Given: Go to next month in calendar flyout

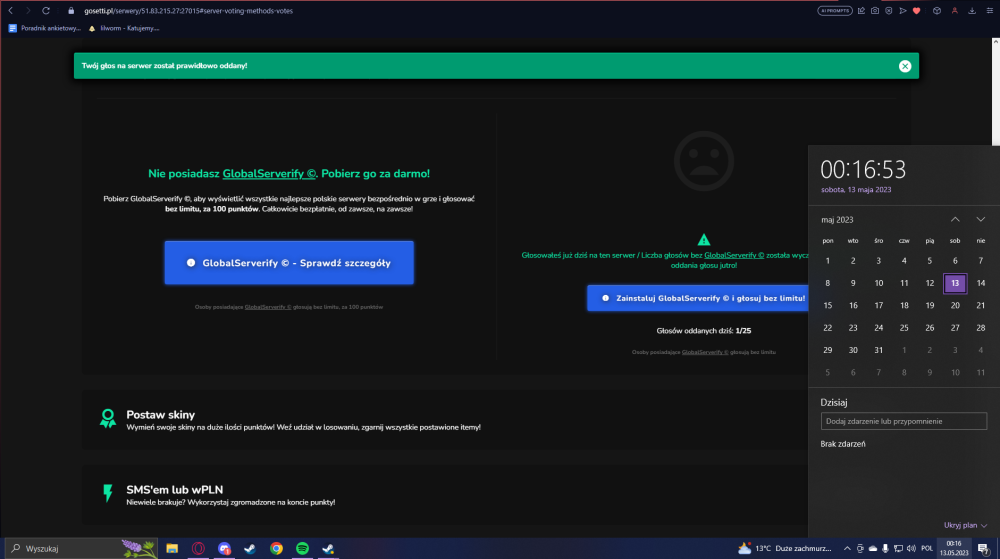Looking at the screenshot, I should click(980, 219).
